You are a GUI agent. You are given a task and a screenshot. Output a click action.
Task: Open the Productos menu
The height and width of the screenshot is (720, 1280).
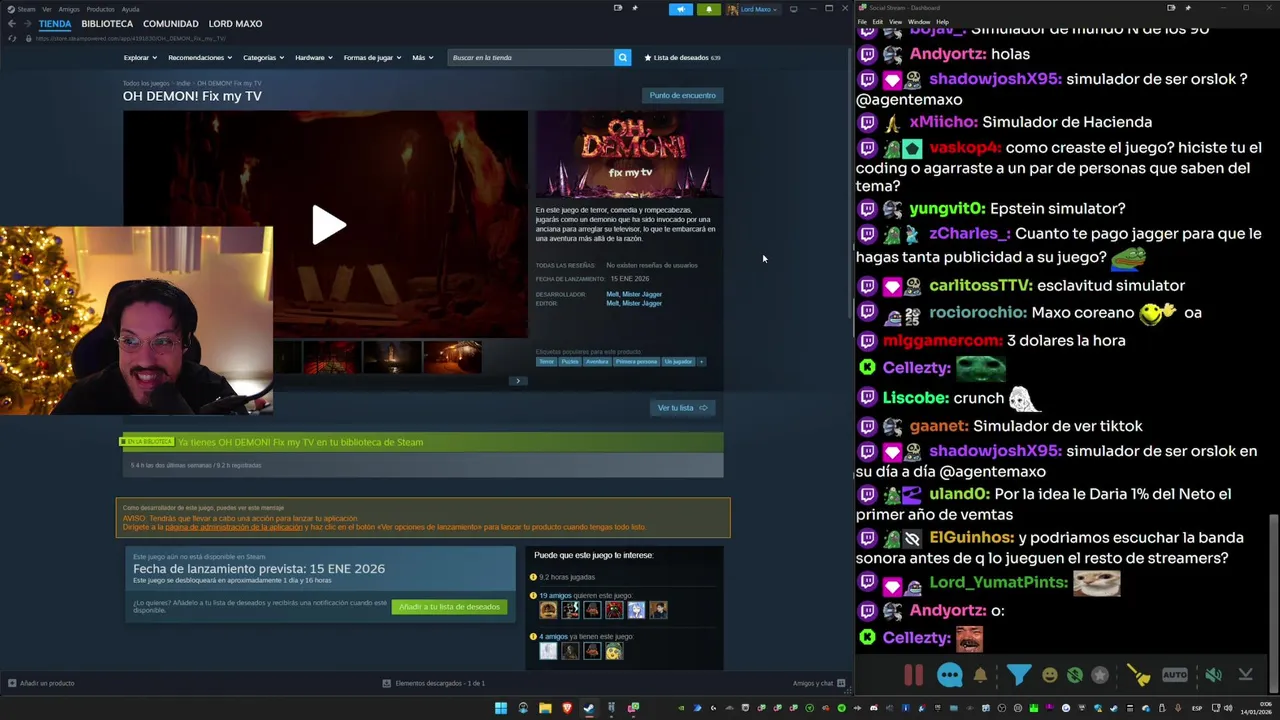click(100, 9)
